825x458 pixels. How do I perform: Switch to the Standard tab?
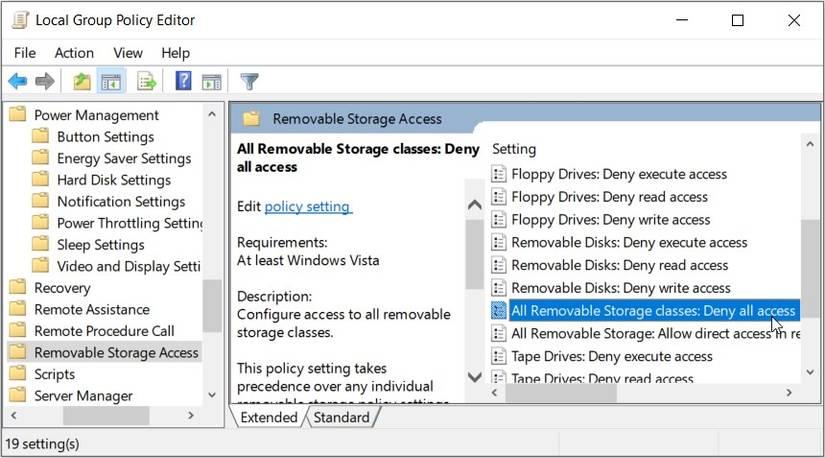pos(341,417)
